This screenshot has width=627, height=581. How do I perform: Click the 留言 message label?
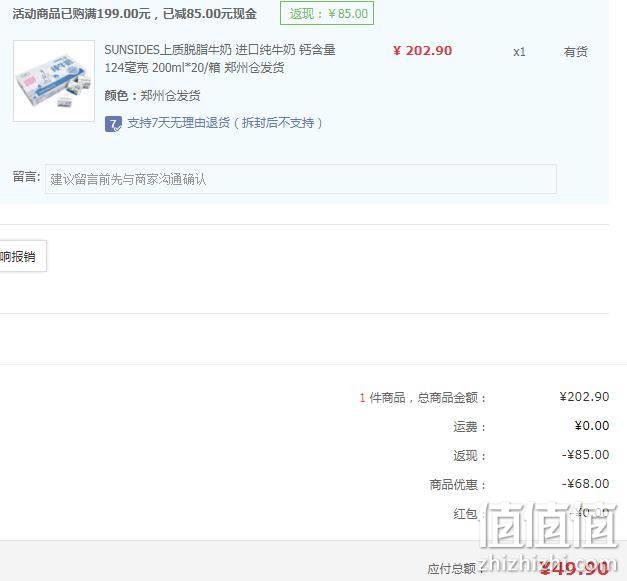click(26, 176)
